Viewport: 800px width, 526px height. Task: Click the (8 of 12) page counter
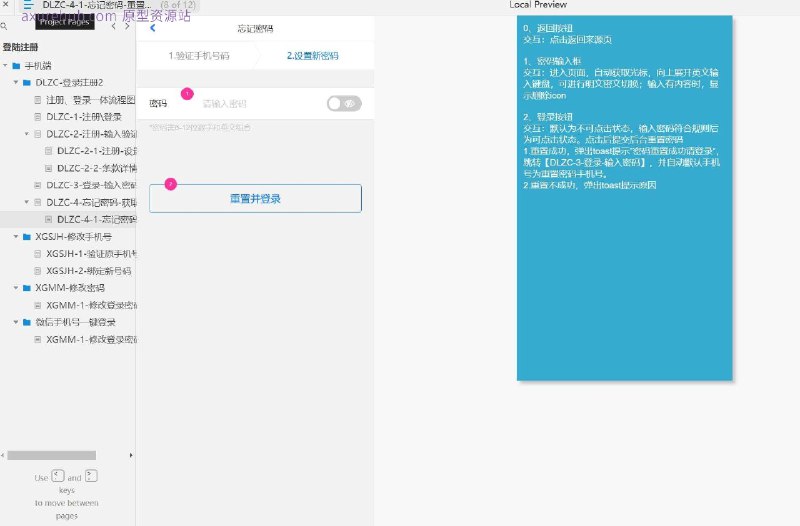[178, 5]
